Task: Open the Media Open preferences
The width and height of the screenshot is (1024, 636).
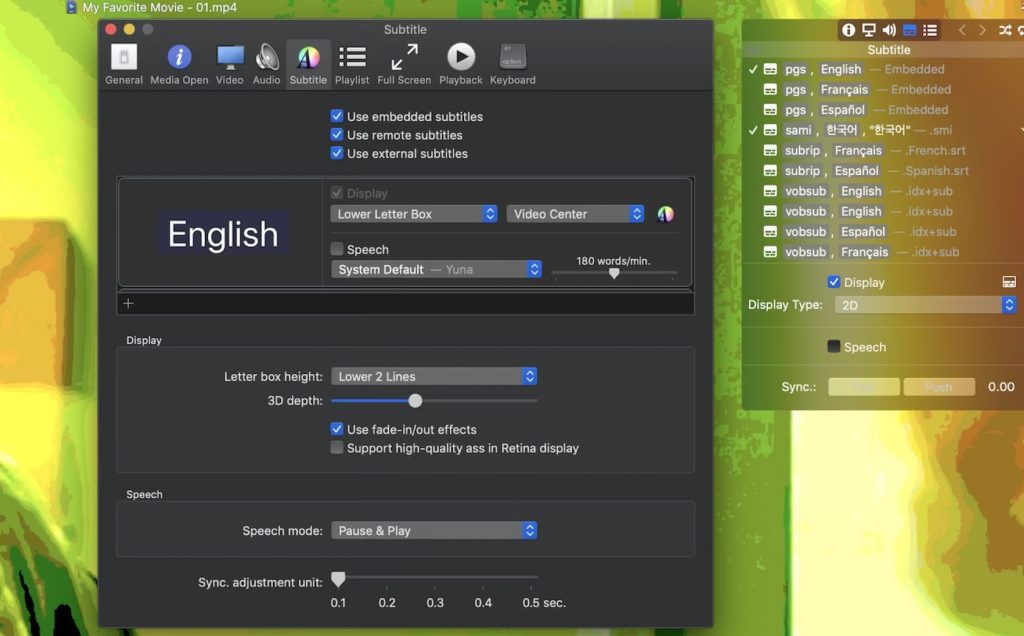Action: [x=180, y=63]
